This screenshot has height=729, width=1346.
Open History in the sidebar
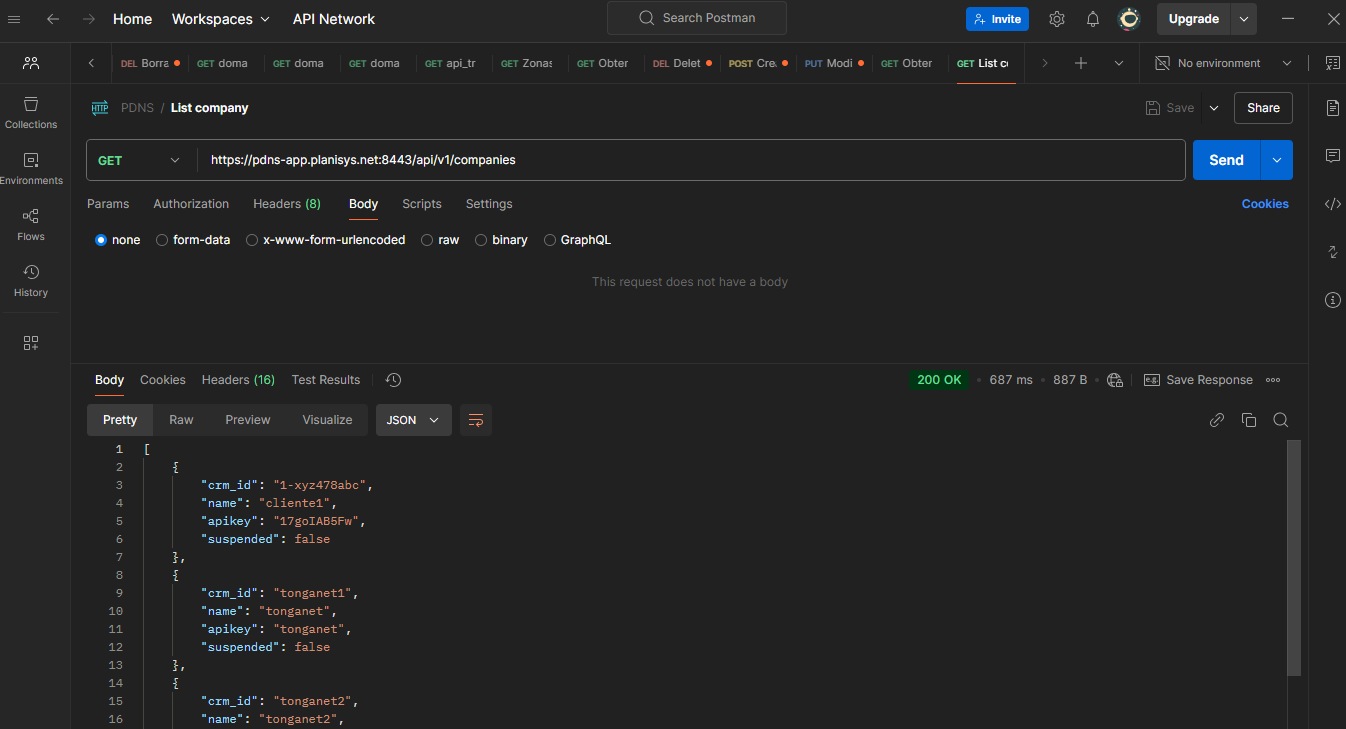pos(31,281)
